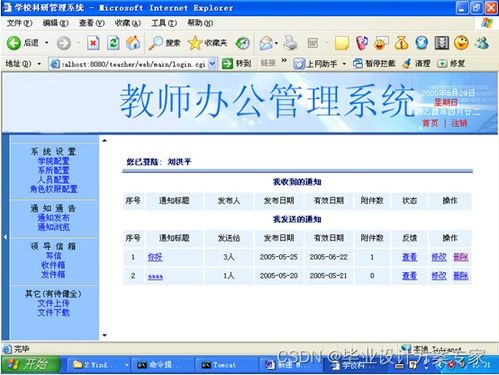
Task: Click the money bag icon in toolbar
Action: [x=401, y=43]
